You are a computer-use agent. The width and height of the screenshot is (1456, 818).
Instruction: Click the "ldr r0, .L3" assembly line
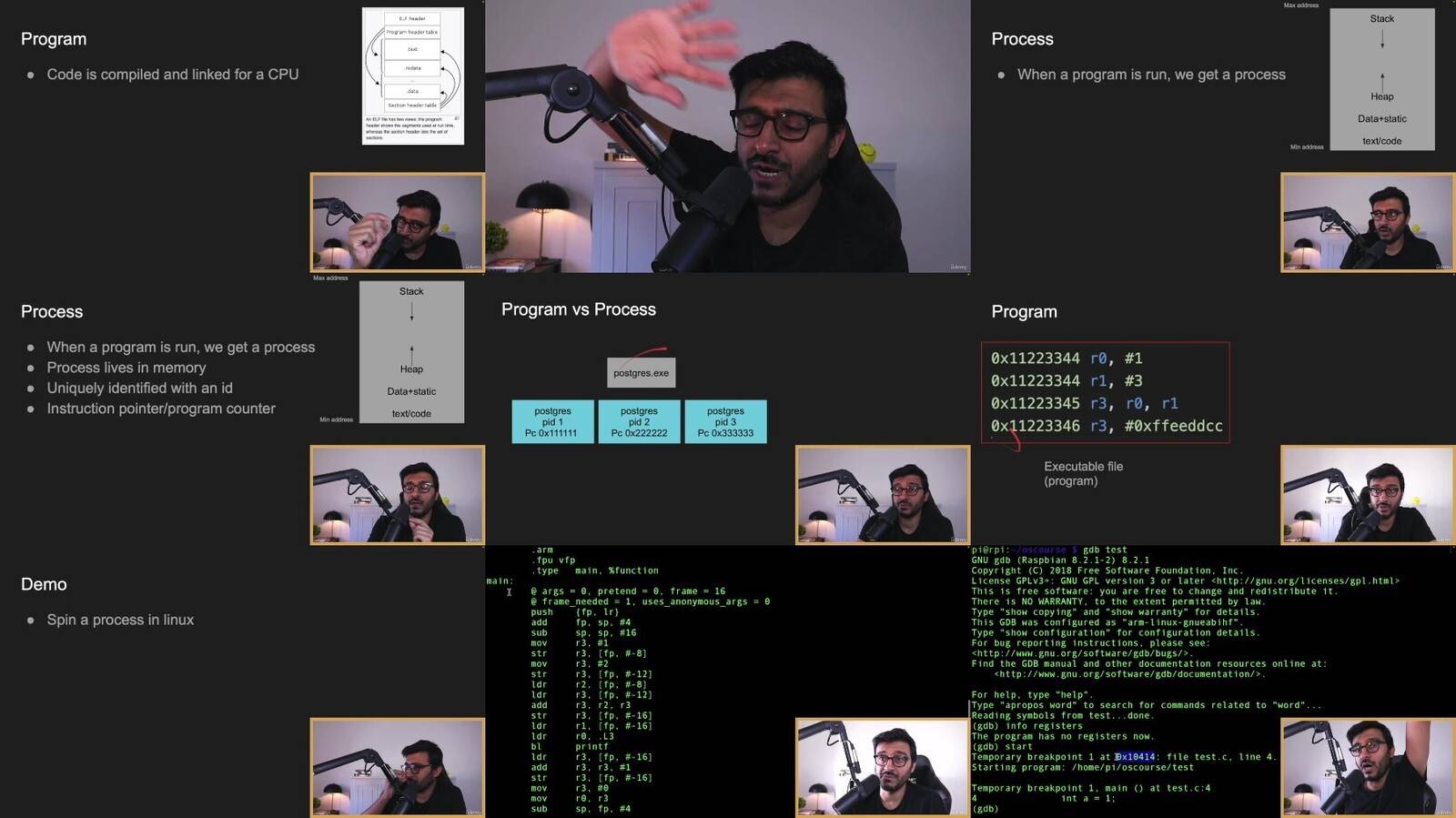pos(572,736)
